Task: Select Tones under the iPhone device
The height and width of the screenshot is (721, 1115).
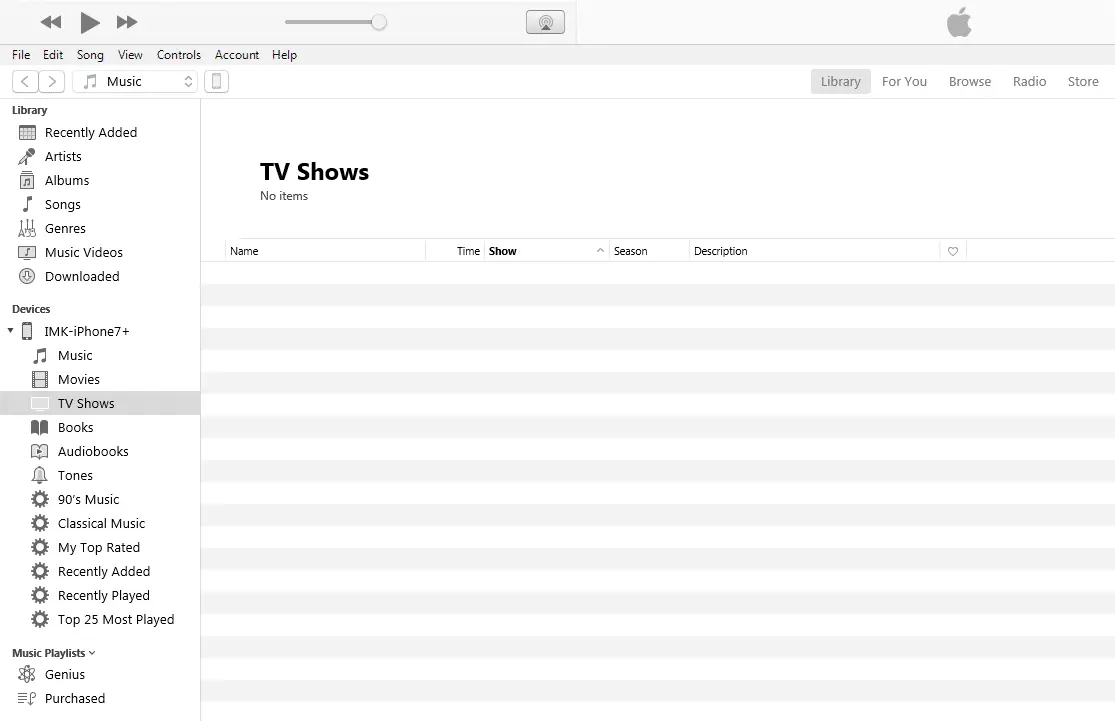Action: pyautogui.click(x=75, y=476)
